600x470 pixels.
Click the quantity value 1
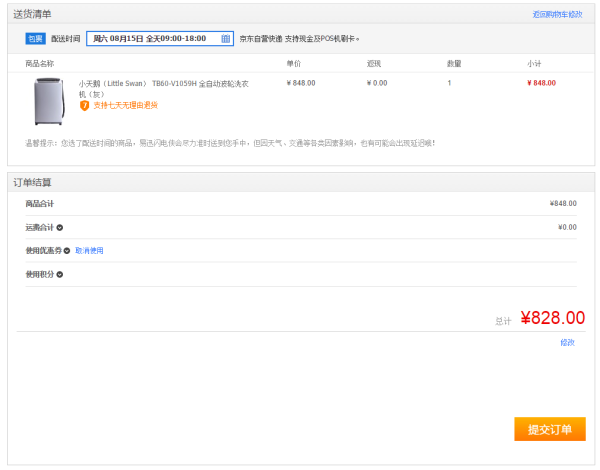pyautogui.click(x=449, y=83)
